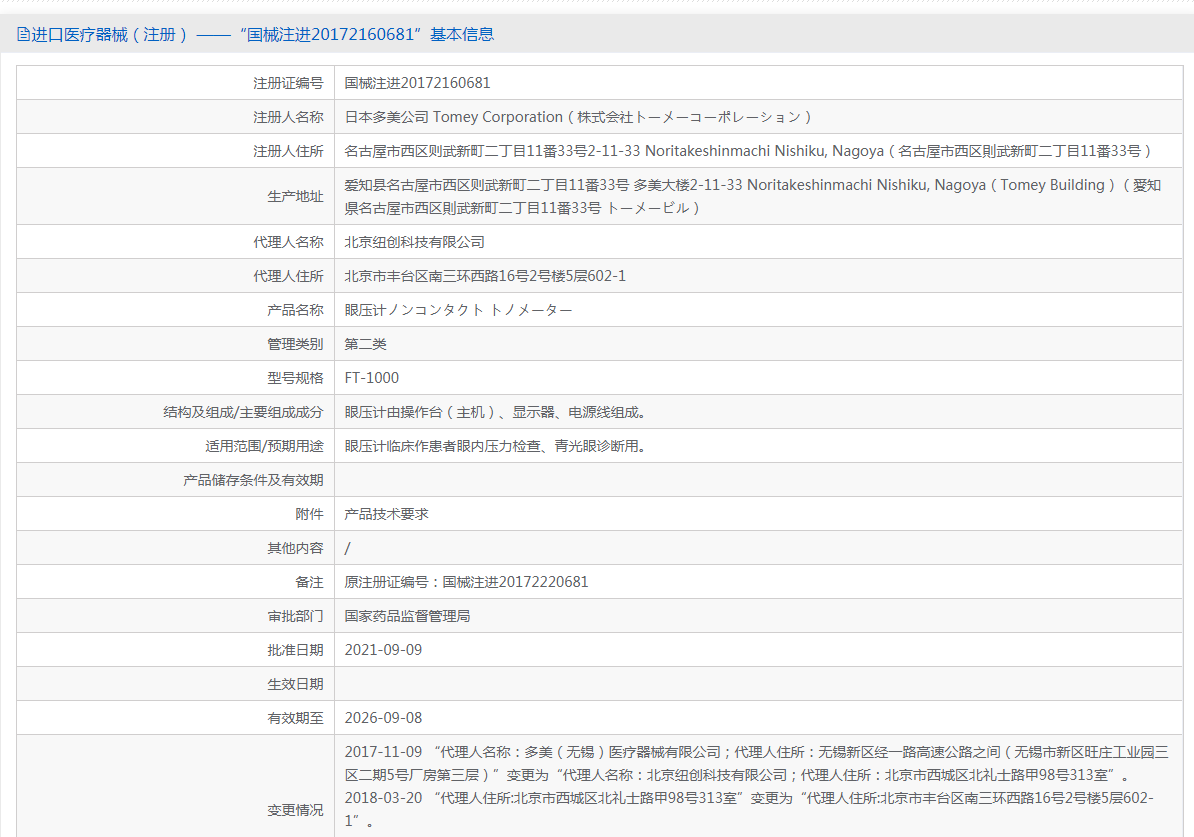This screenshot has width=1194, height=837.
Task: Select the 注册证编号 value 国械注进20172160681
Action: click(x=417, y=83)
